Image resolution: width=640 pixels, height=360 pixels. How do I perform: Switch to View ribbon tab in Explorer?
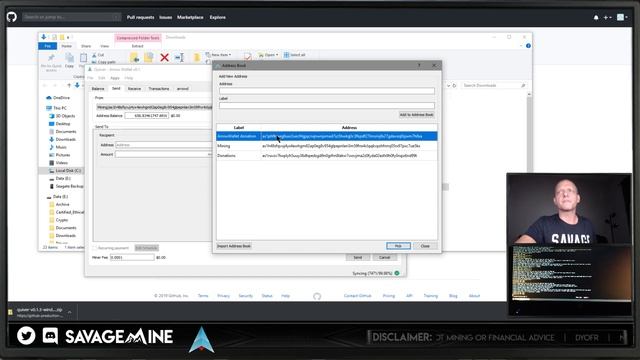coord(104,46)
